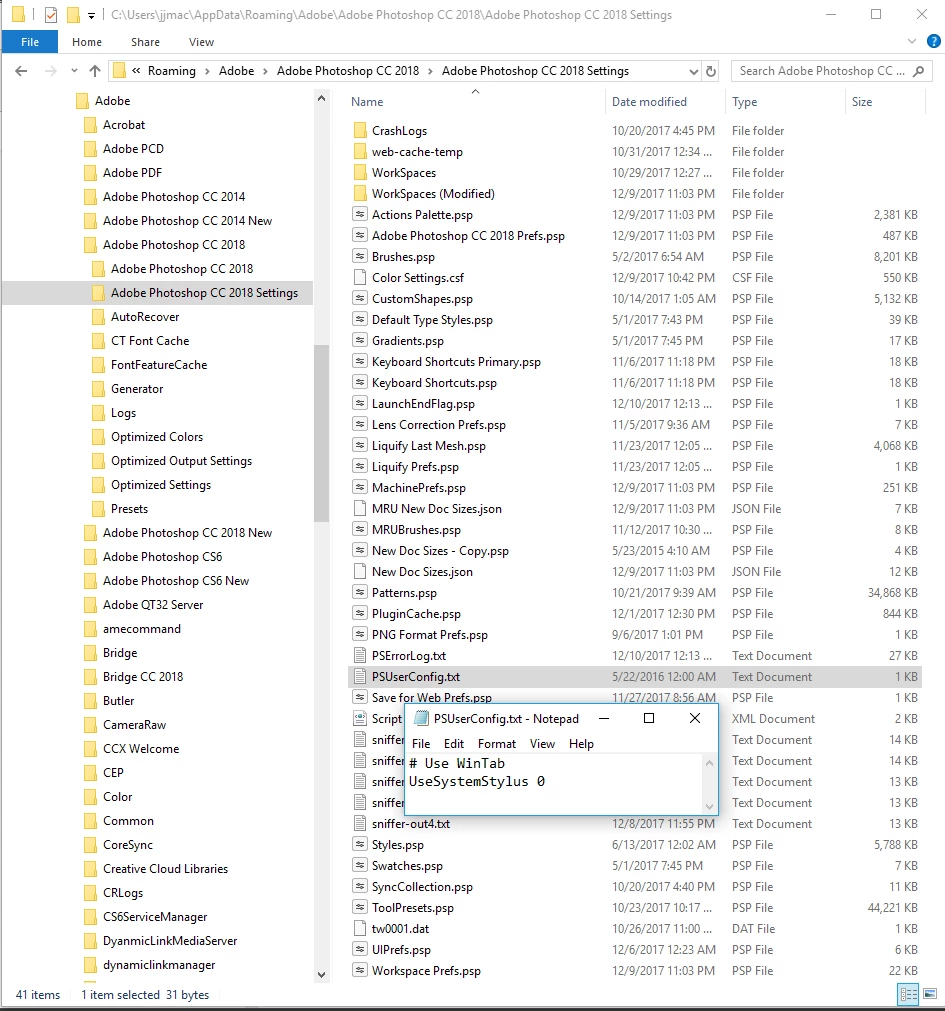Select Adobe Photoshop CS6 tree folder
Image resolution: width=945 pixels, height=1011 pixels.
[162, 556]
